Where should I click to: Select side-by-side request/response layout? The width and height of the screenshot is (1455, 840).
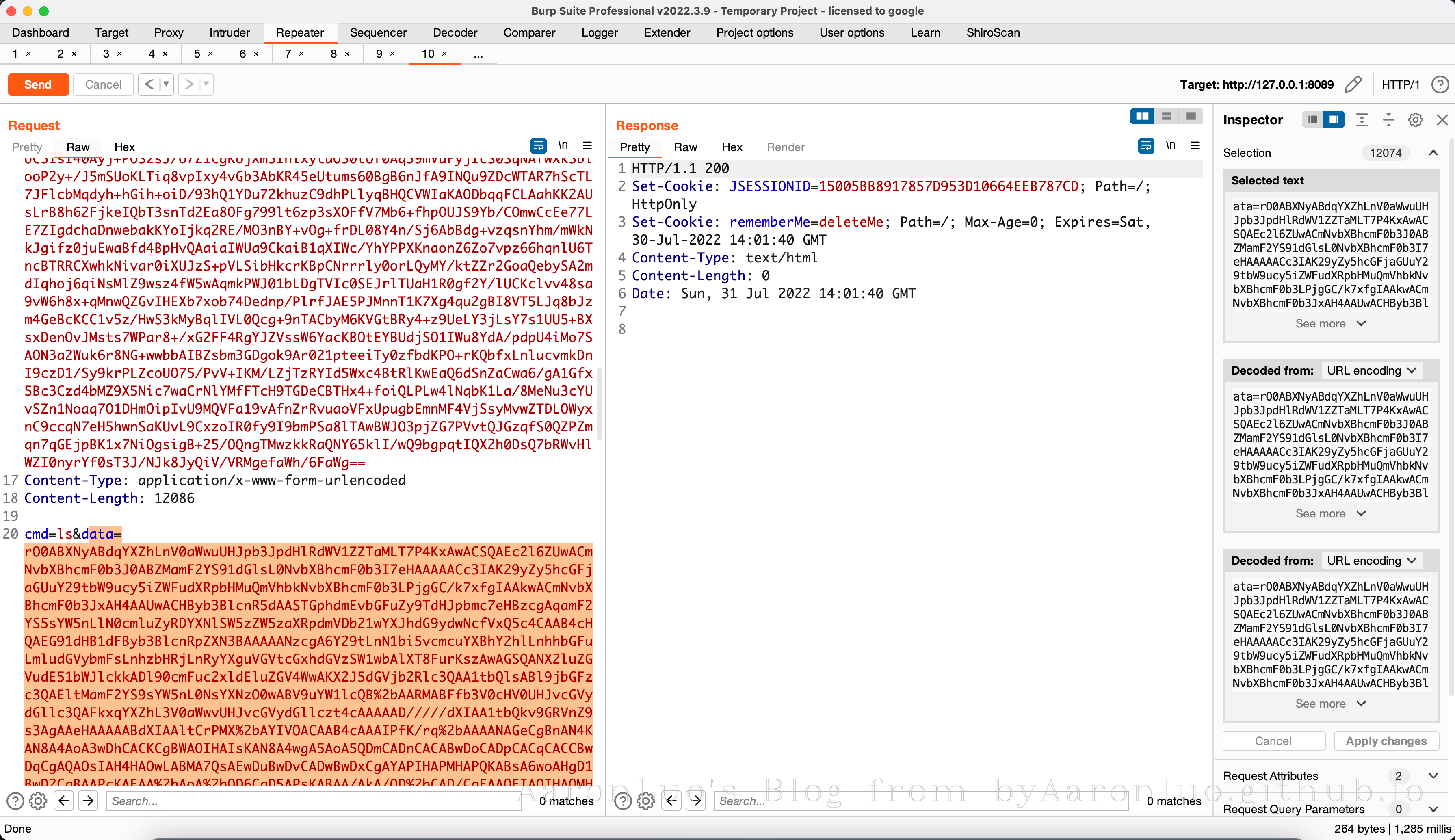tap(1142, 116)
